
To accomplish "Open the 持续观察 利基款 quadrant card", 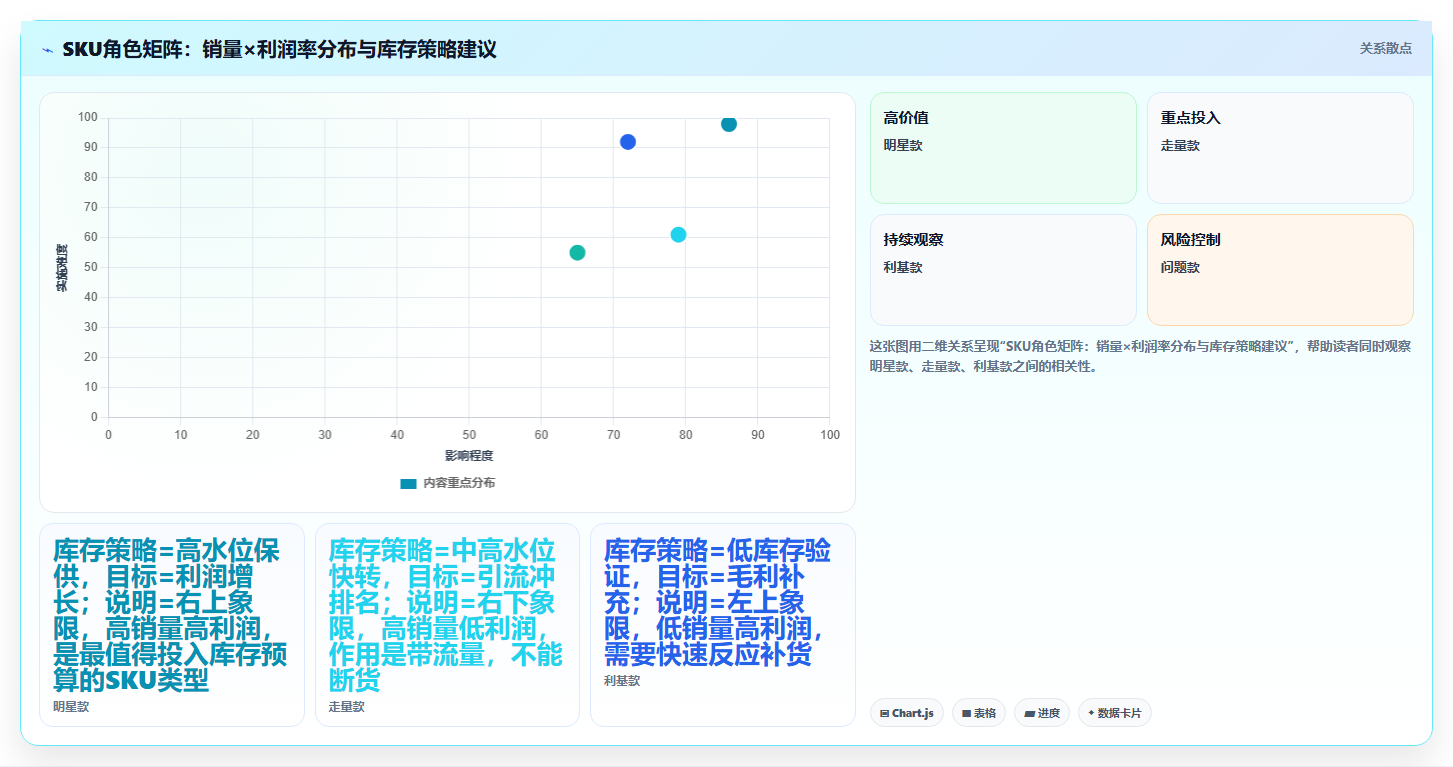I will tap(1003, 270).
